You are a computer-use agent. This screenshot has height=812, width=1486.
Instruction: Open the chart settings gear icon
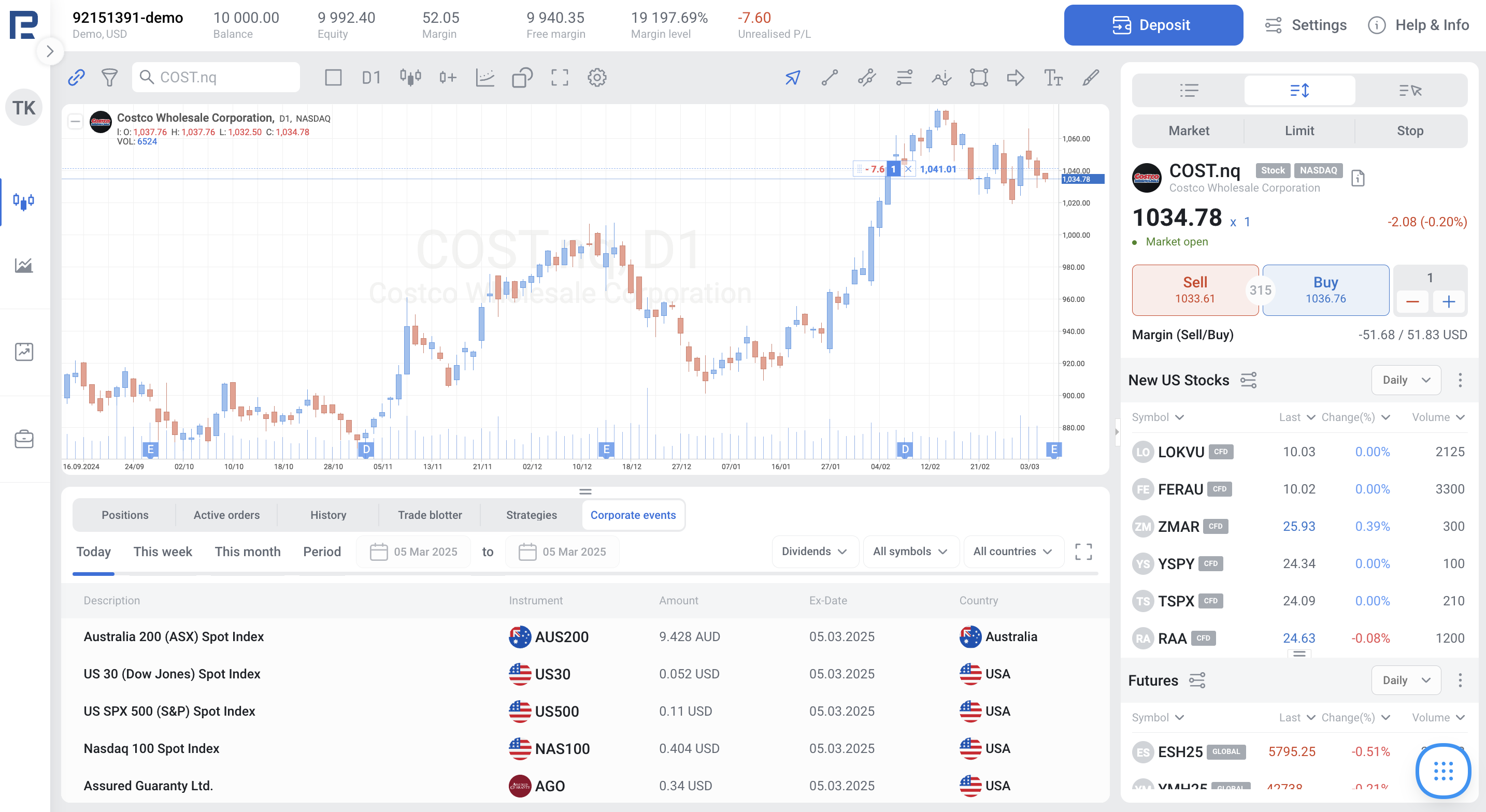tap(596, 77)
